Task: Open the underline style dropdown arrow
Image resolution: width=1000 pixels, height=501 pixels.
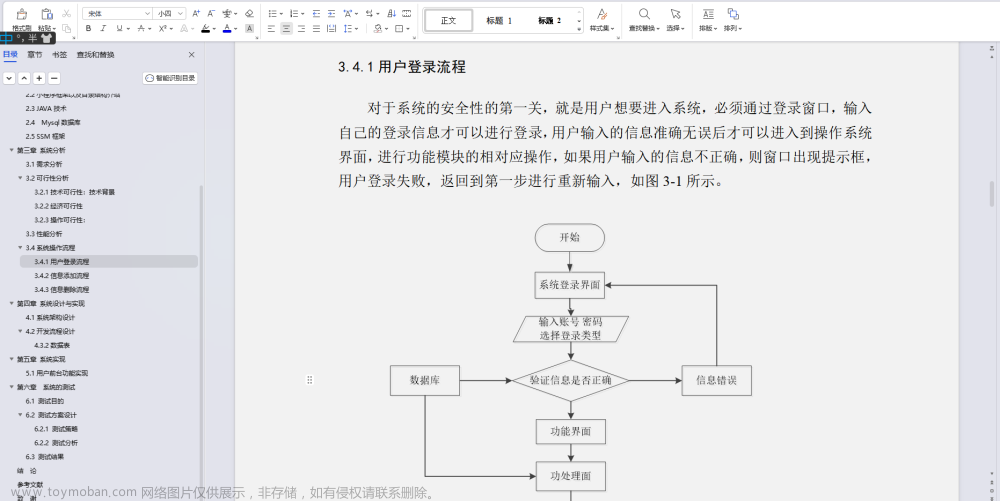Action: tap(128, 29)
